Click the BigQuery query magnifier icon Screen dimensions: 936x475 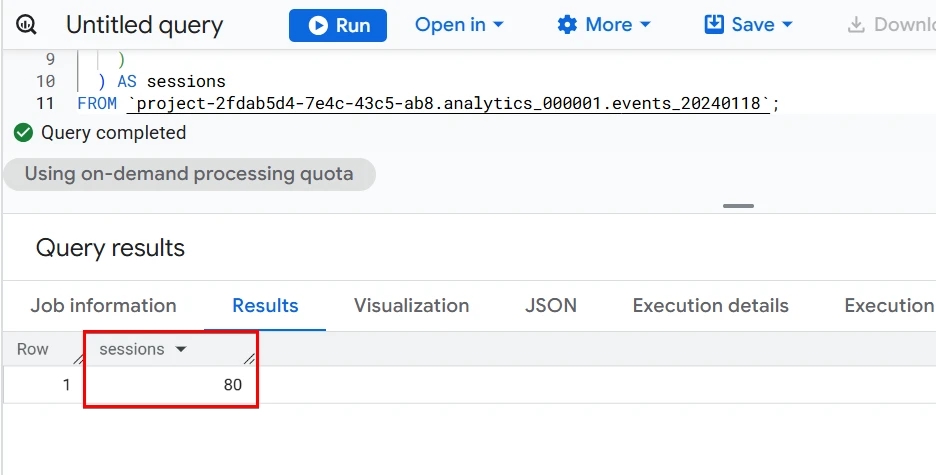26,25
